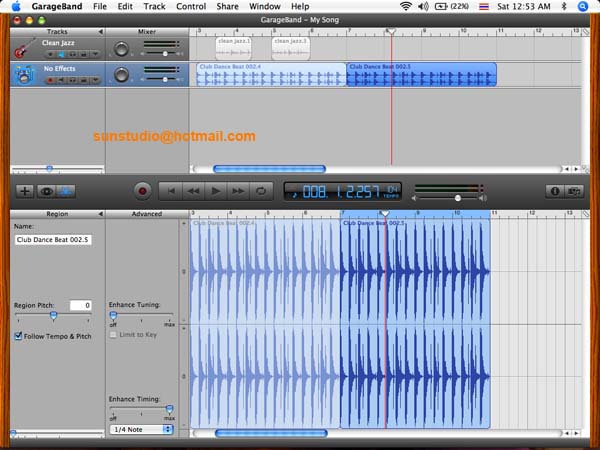
Task: Click the battery status icon
Action: point(441,7)
